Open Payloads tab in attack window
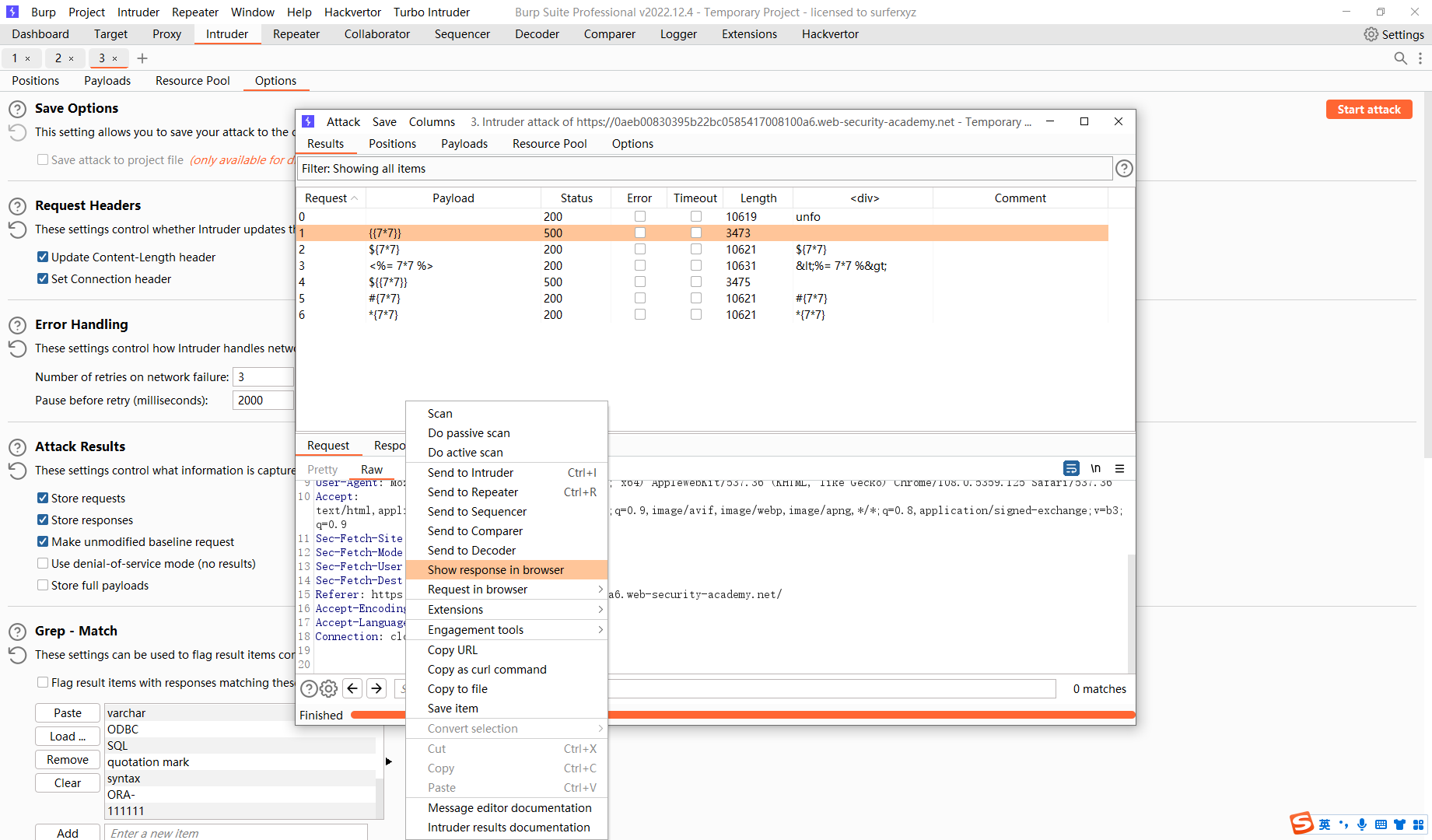1432x840 pixels. pos(464,144)
